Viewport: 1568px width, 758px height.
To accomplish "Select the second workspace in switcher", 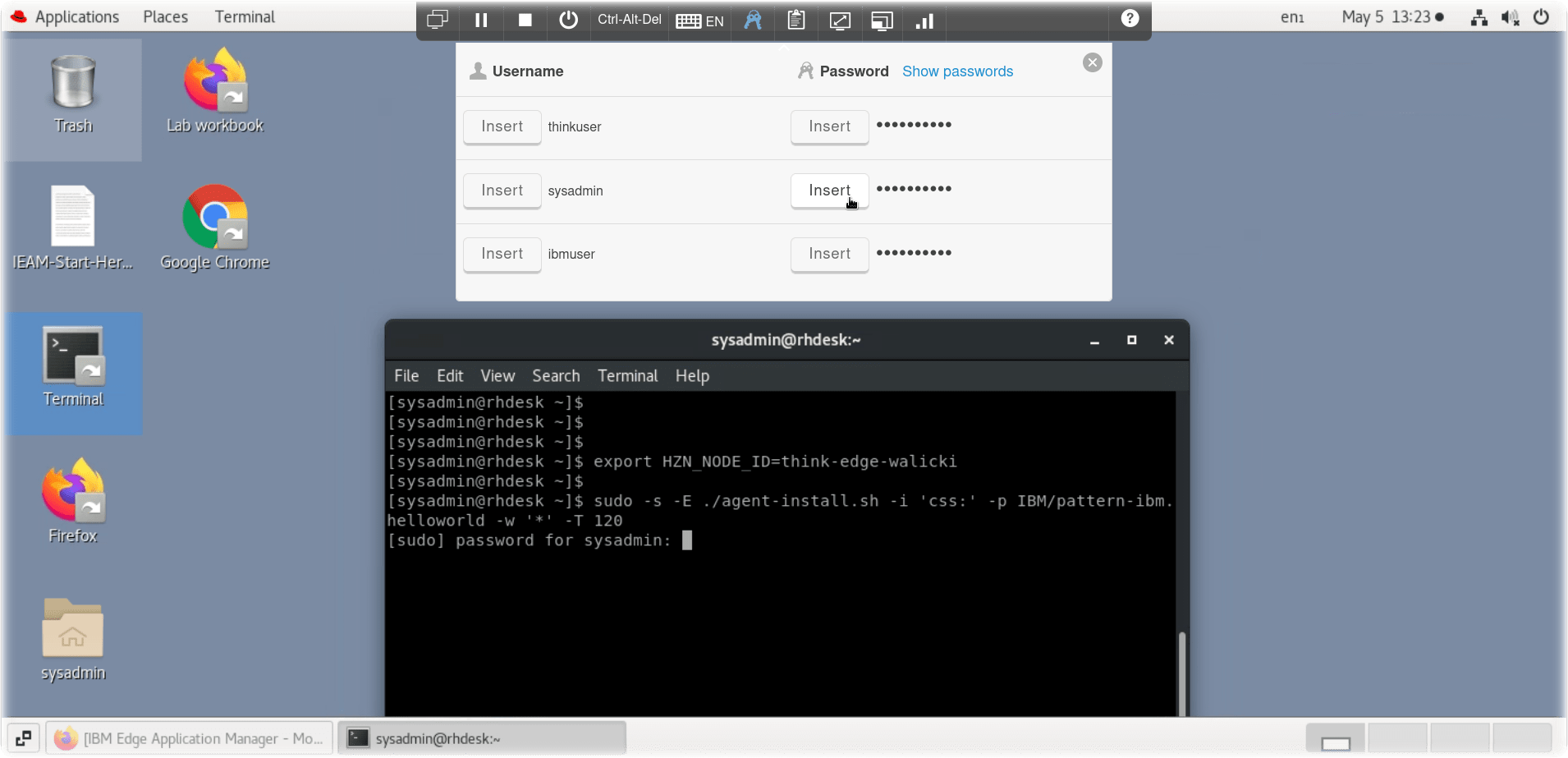I will (1398, 738).
